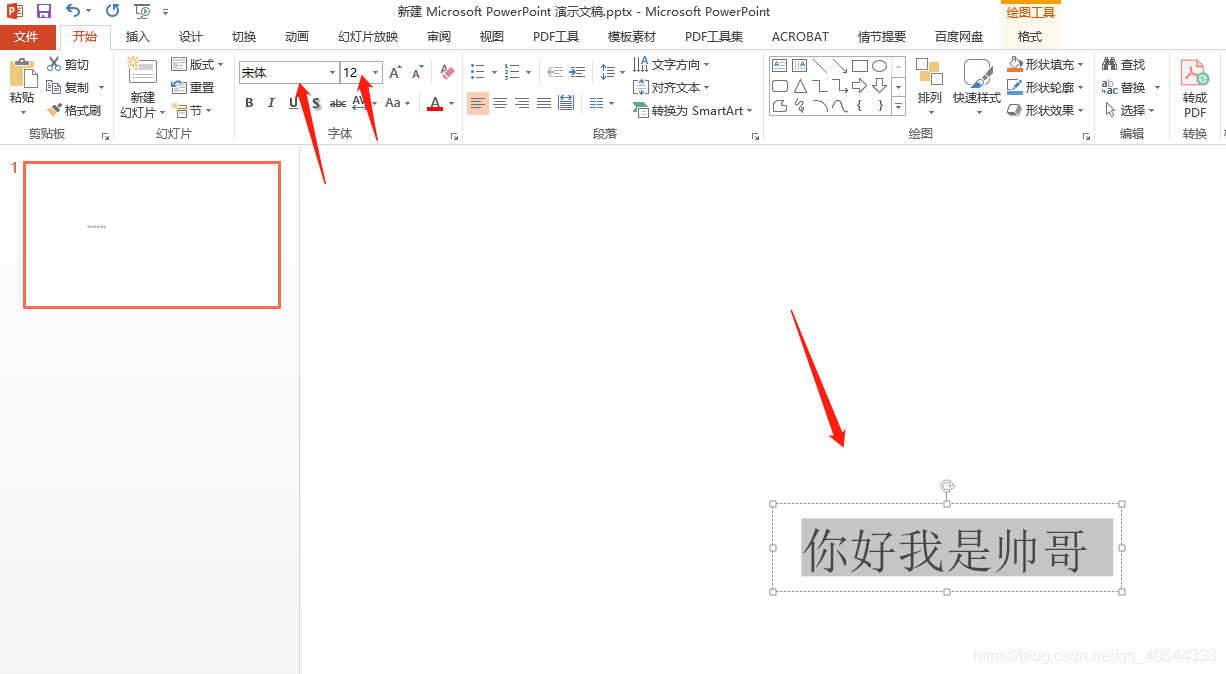This screenshot has width=1226, height=674.
Task: Copy selection with the 复制 button
Action: (68, 87)
